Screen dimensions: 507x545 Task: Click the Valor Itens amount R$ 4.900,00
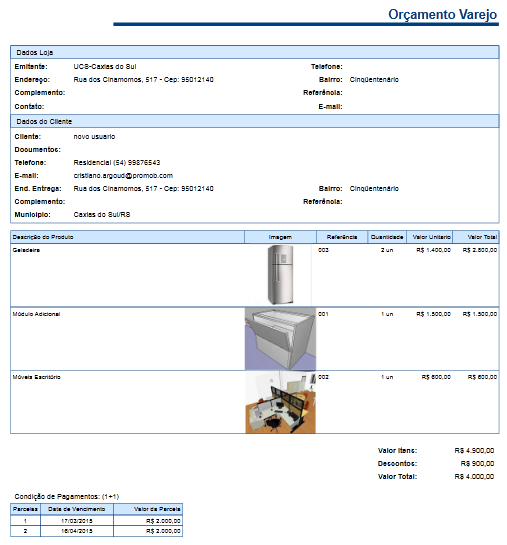click(x=474, y=450)
